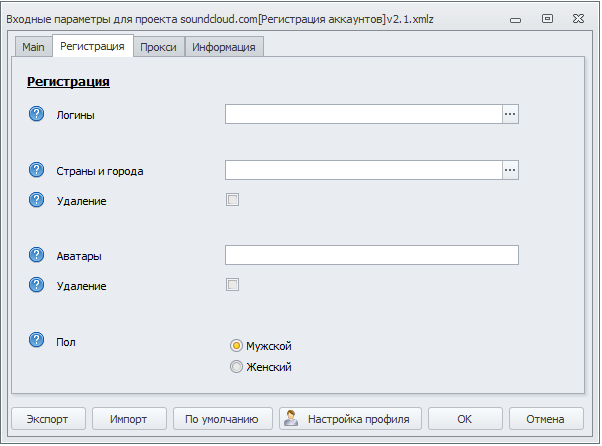Open the Прокси tab
This screenshot has height=446, width=602.
158,47
